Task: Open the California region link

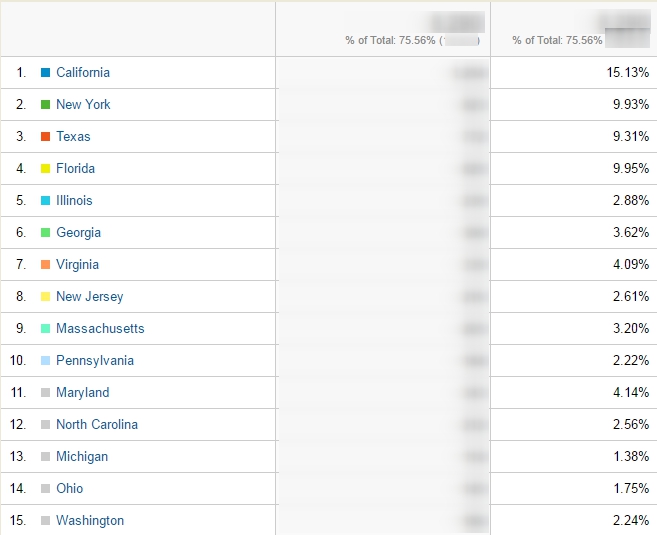Action: (x=83, y=72)
